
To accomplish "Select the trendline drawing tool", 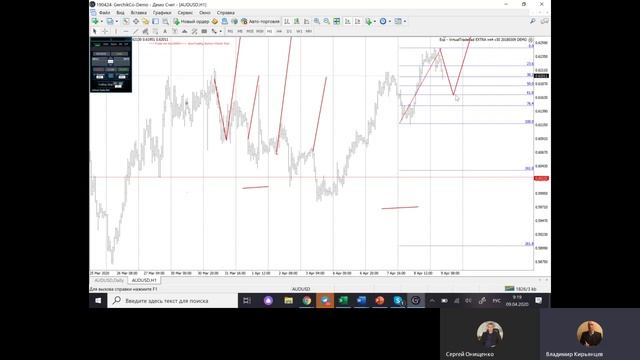I will (136, 31).
